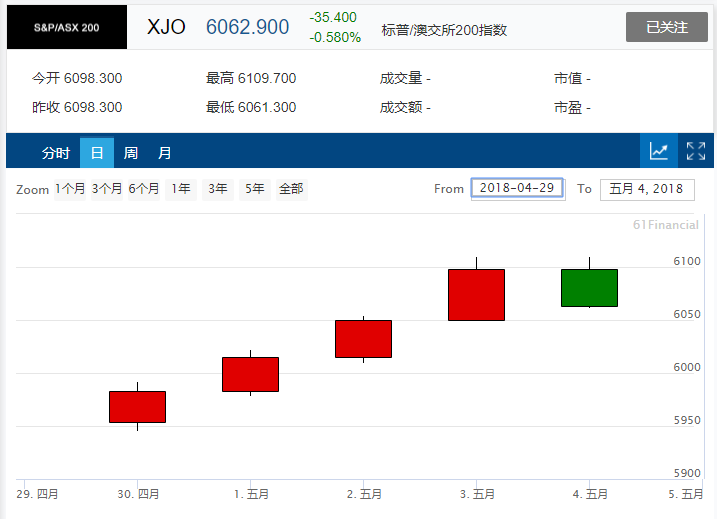The image size is (717, 519).
Task: Set zoom to 1年
Action: 181,189
